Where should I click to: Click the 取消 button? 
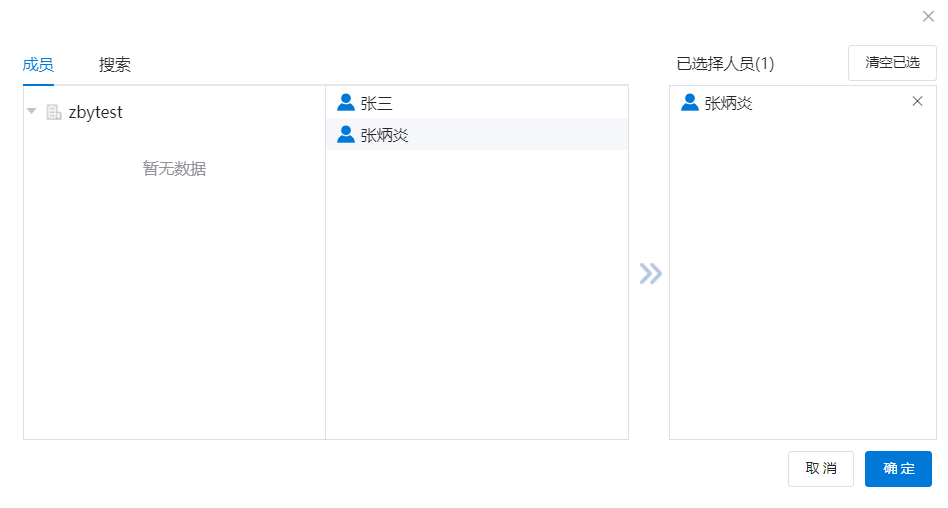[821, 469]
